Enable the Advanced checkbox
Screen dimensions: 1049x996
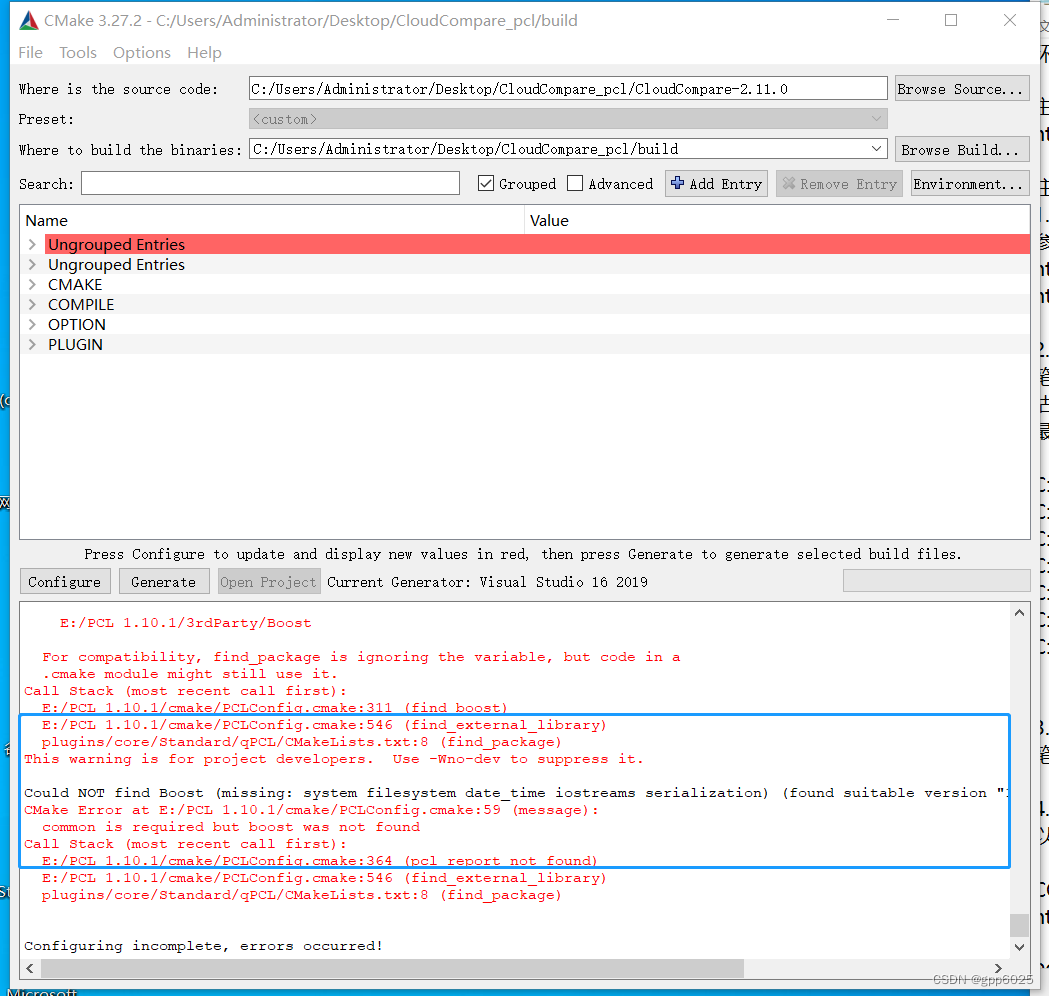pyautogui.click(x=575, y=183)
